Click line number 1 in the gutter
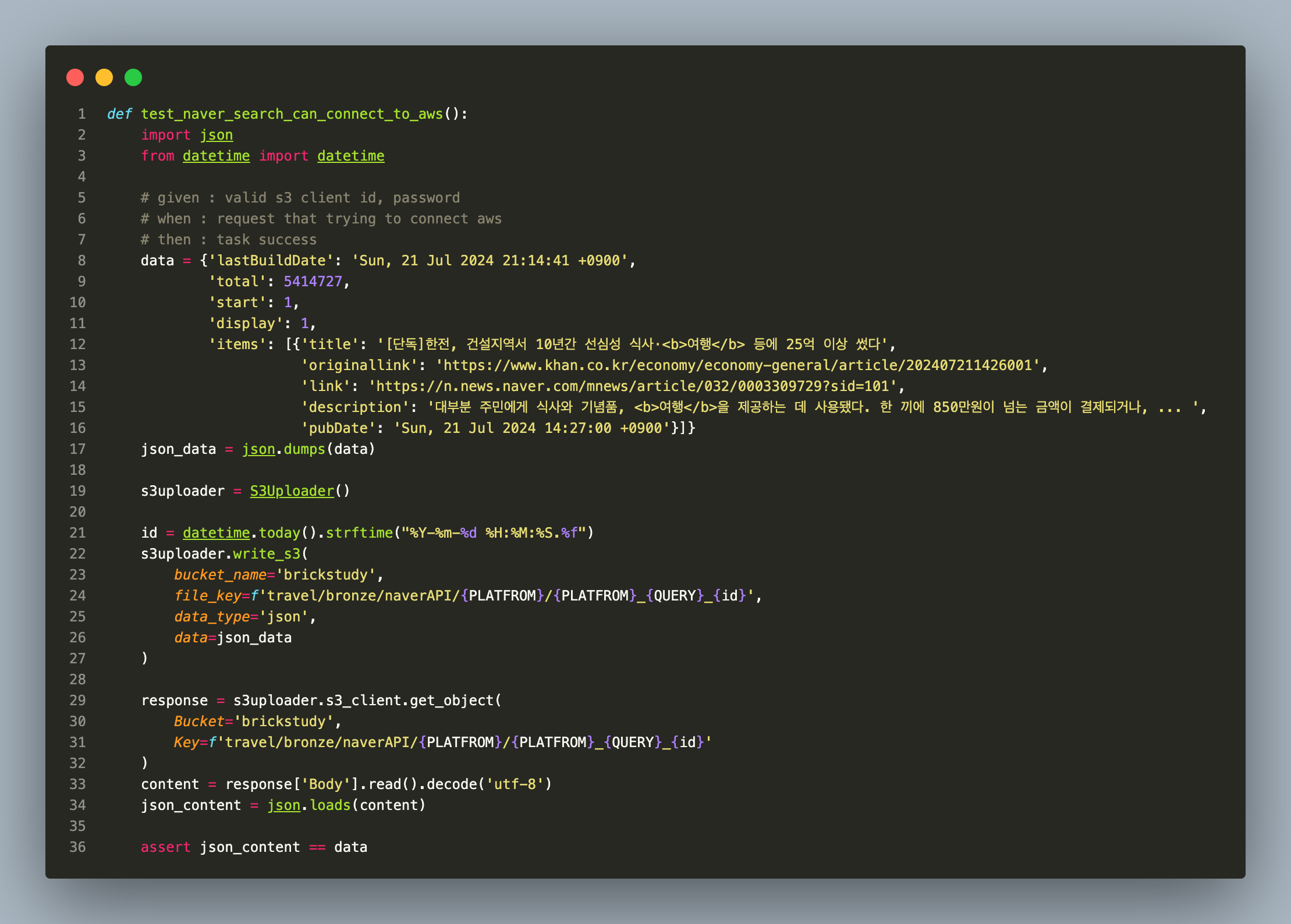 point(81,114)
